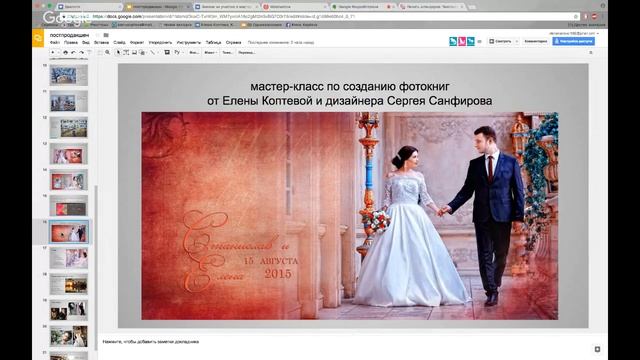
Task: Select the line tool icon
Action: click(x=152, y=53)
